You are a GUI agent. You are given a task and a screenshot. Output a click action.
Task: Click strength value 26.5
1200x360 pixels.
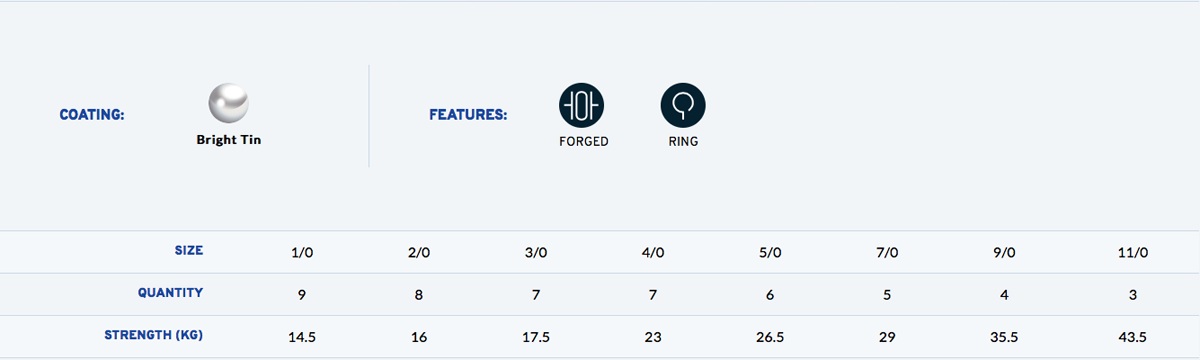tap(770, 338)
